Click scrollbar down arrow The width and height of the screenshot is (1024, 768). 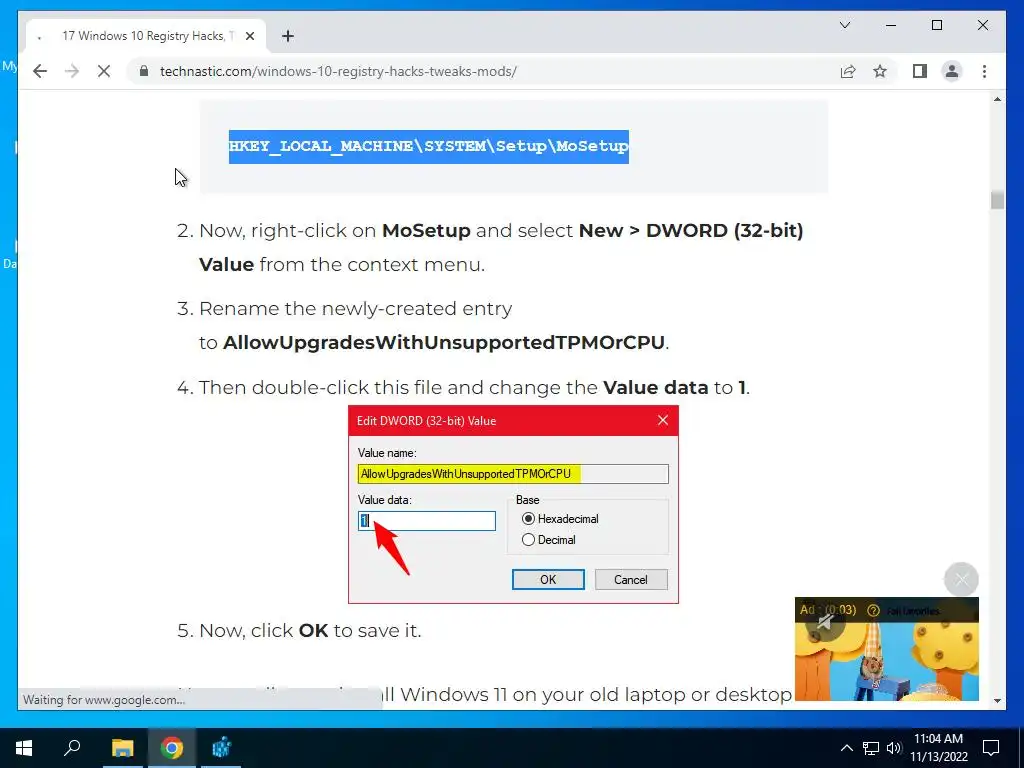click(997, 701)
